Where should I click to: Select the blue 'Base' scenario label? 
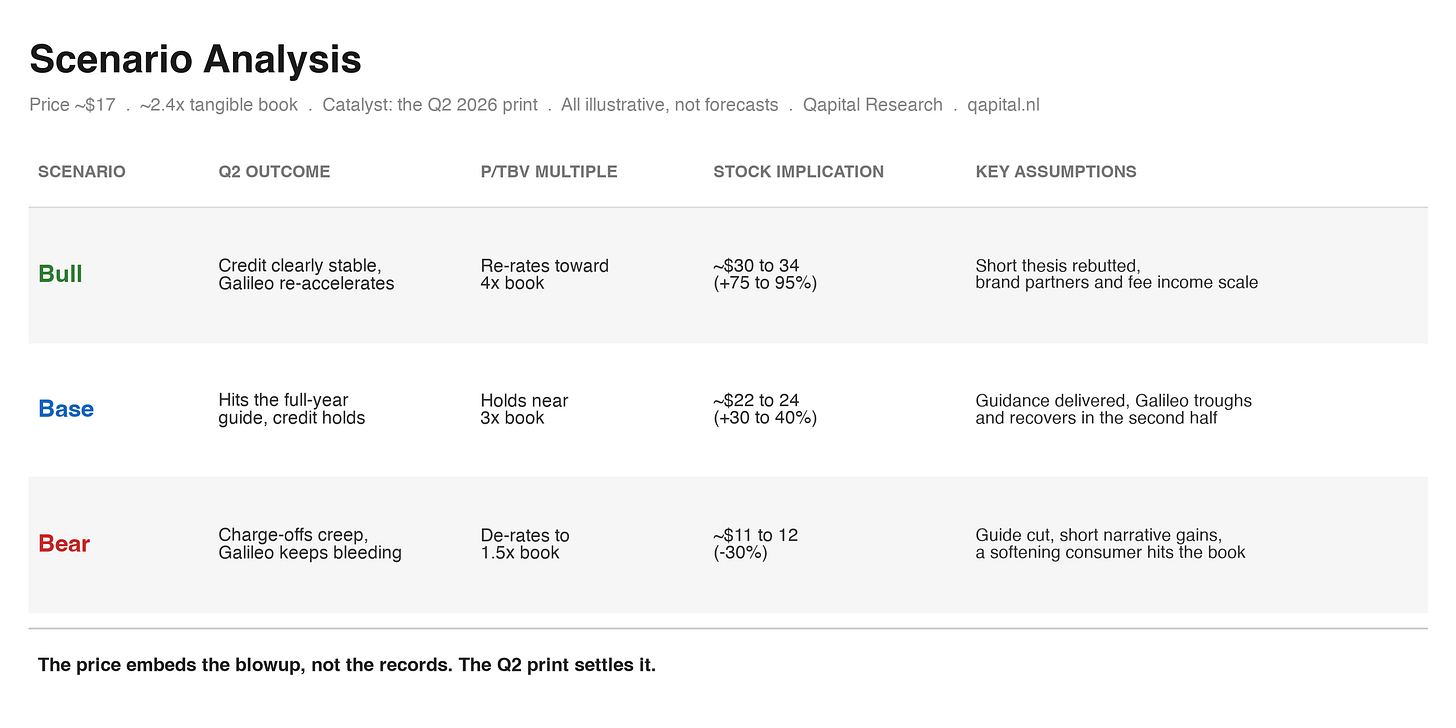[66, 409]
